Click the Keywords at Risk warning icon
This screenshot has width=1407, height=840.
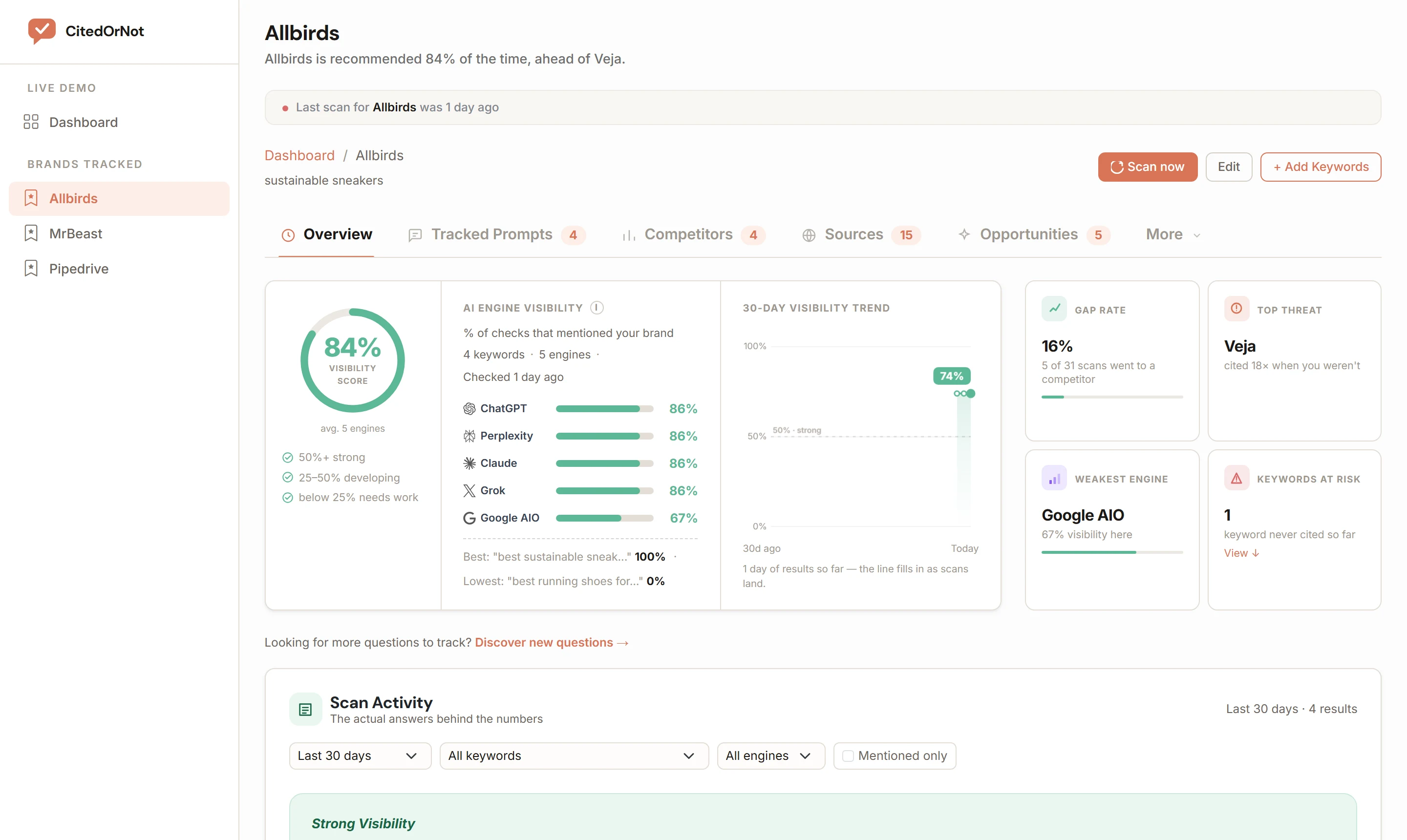click(1236, 478)
